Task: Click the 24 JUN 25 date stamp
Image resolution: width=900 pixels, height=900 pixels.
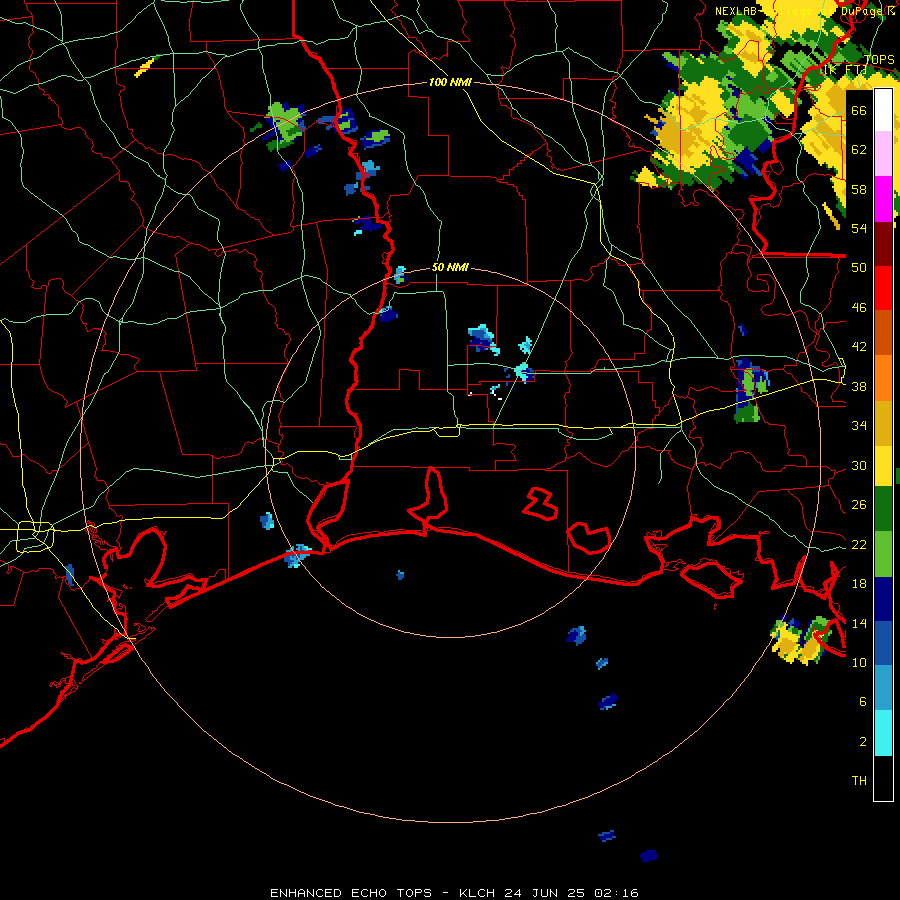Action: tap(545, 893)
